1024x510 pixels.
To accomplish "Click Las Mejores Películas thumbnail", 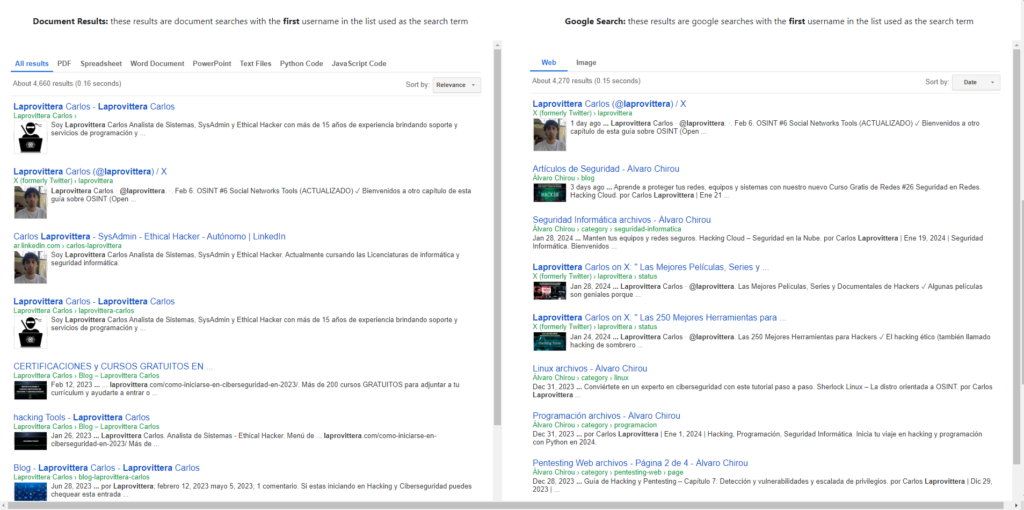I will coord(549,291).
